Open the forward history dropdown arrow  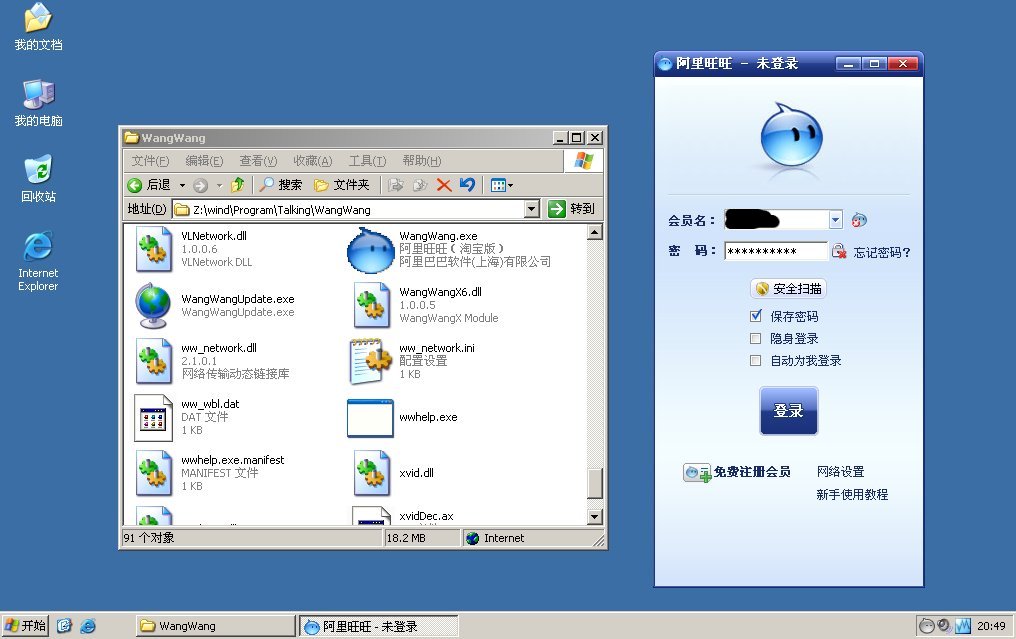219,185
